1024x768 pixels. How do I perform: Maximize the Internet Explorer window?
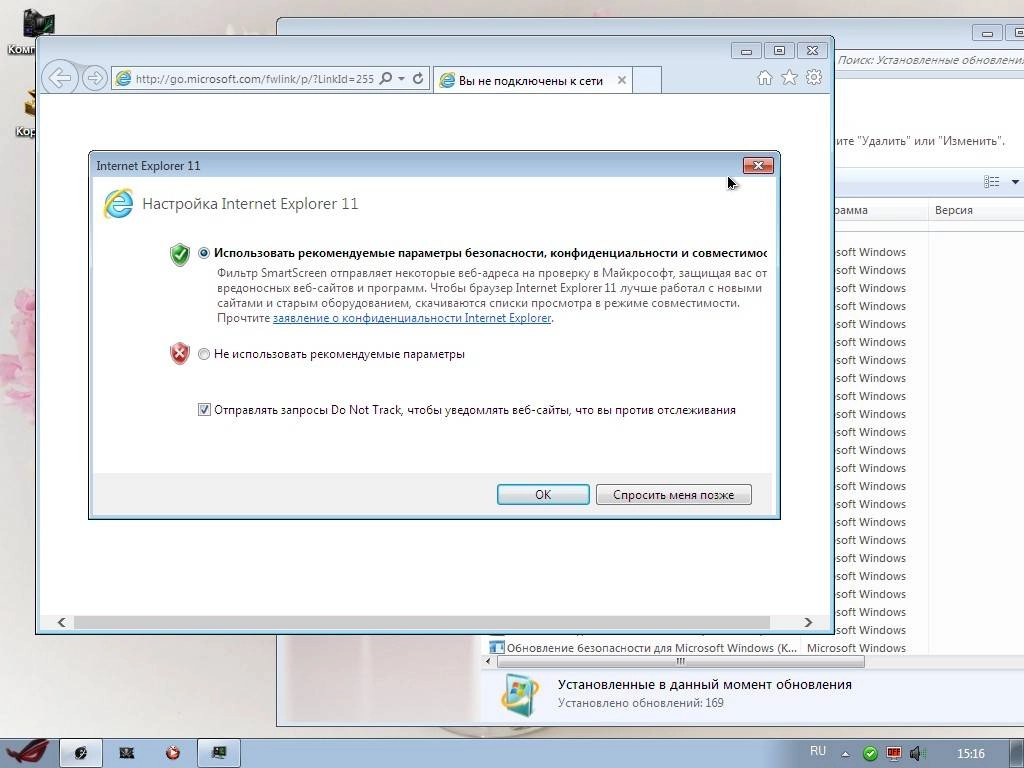[x=779, y=50]
